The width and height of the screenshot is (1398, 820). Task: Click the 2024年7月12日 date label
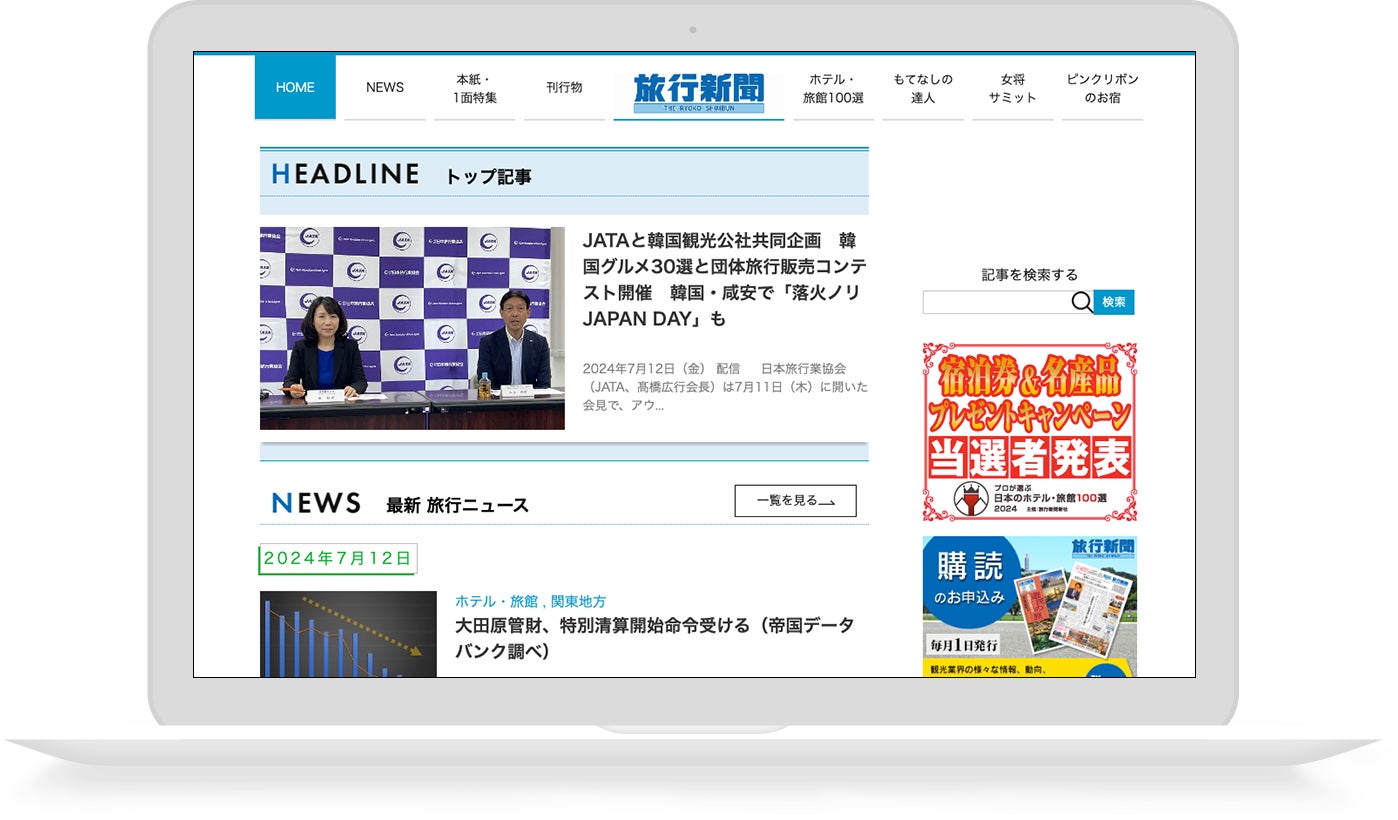point(338,558)
